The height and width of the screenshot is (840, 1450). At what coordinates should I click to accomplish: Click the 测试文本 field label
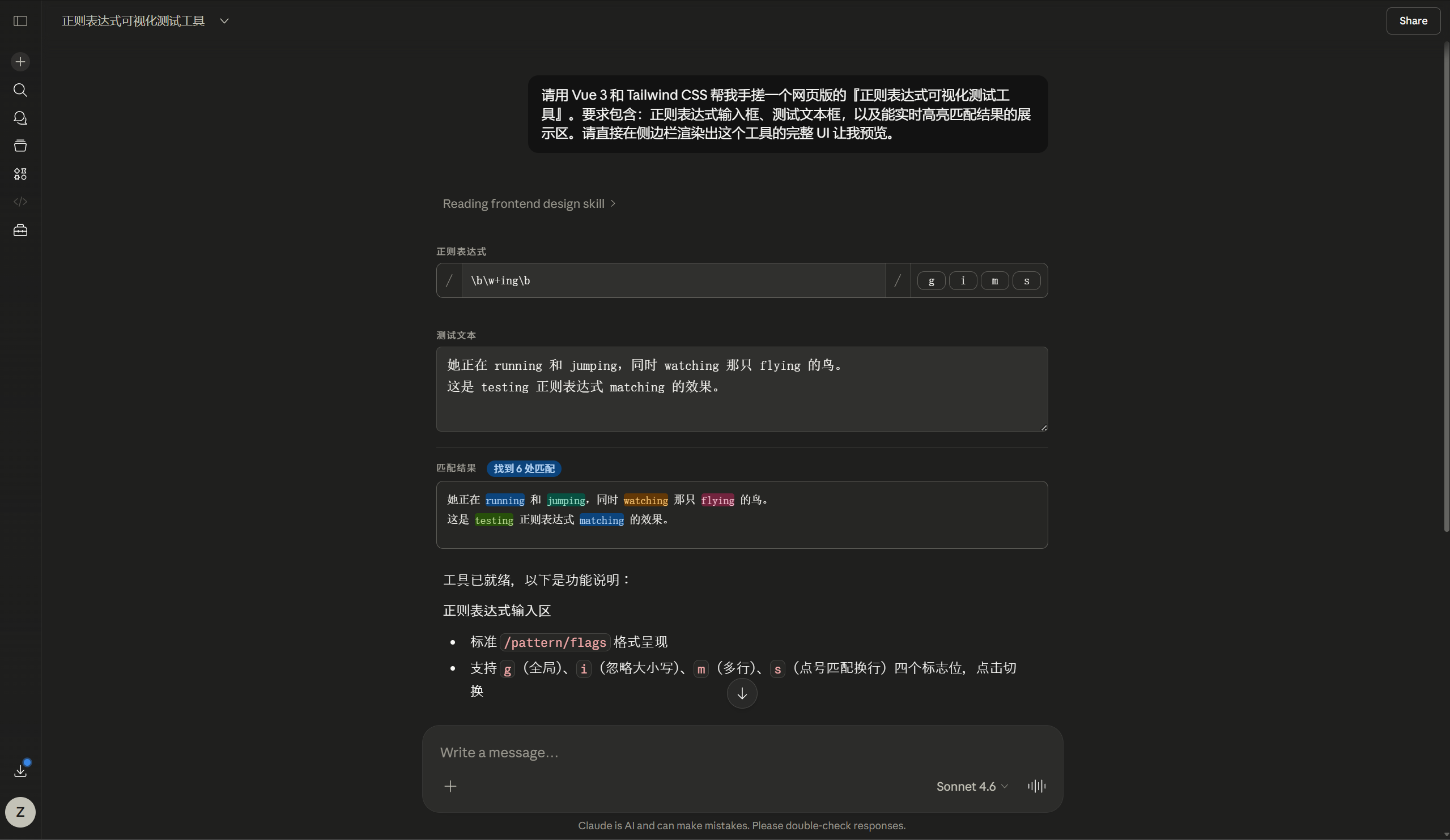456,335
